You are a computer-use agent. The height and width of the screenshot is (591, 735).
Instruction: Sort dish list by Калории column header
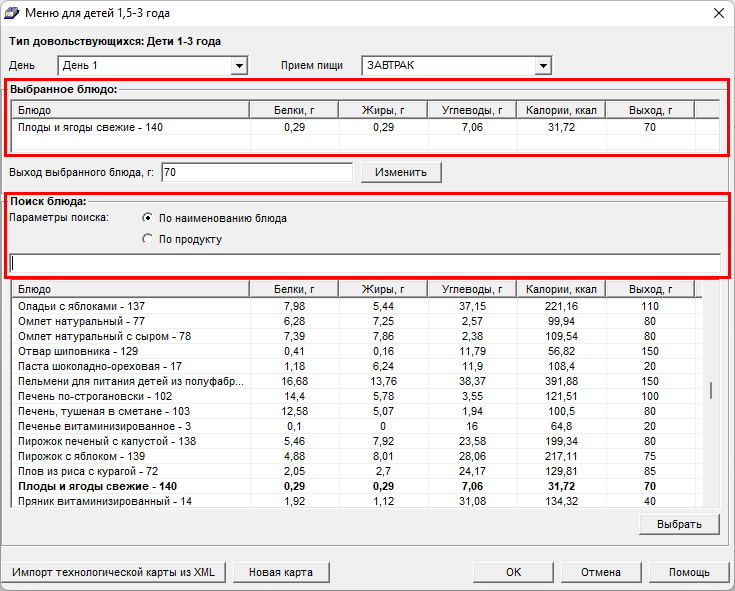(561, 289)
